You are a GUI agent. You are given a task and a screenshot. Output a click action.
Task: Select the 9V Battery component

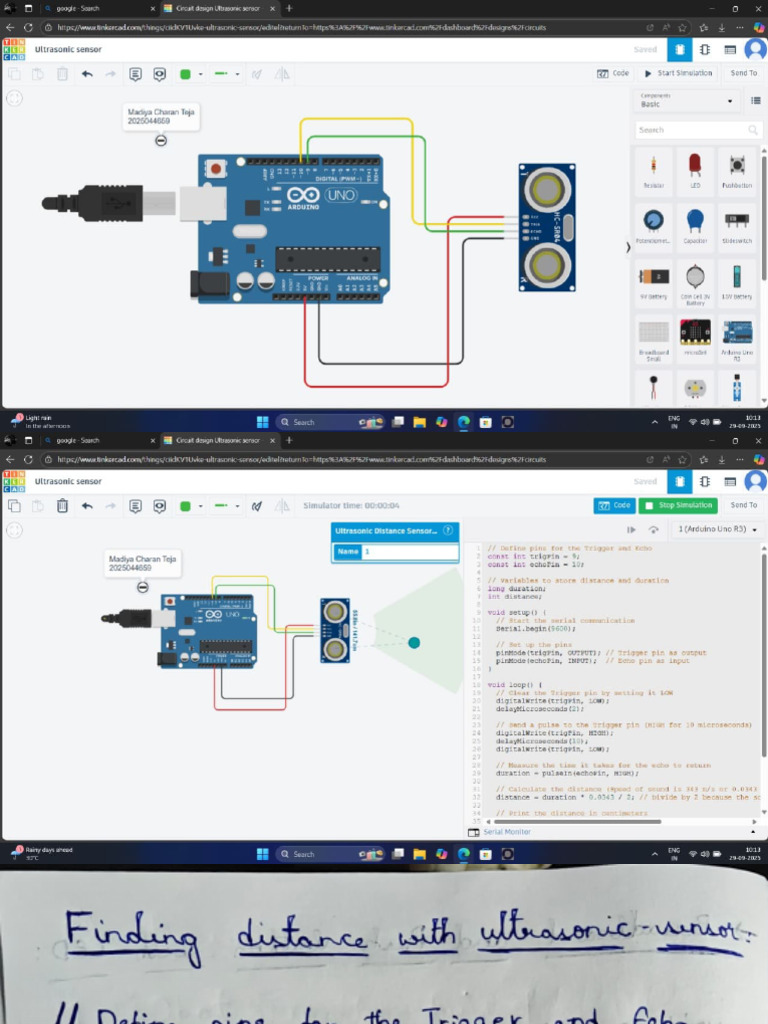tap(654, 283)
